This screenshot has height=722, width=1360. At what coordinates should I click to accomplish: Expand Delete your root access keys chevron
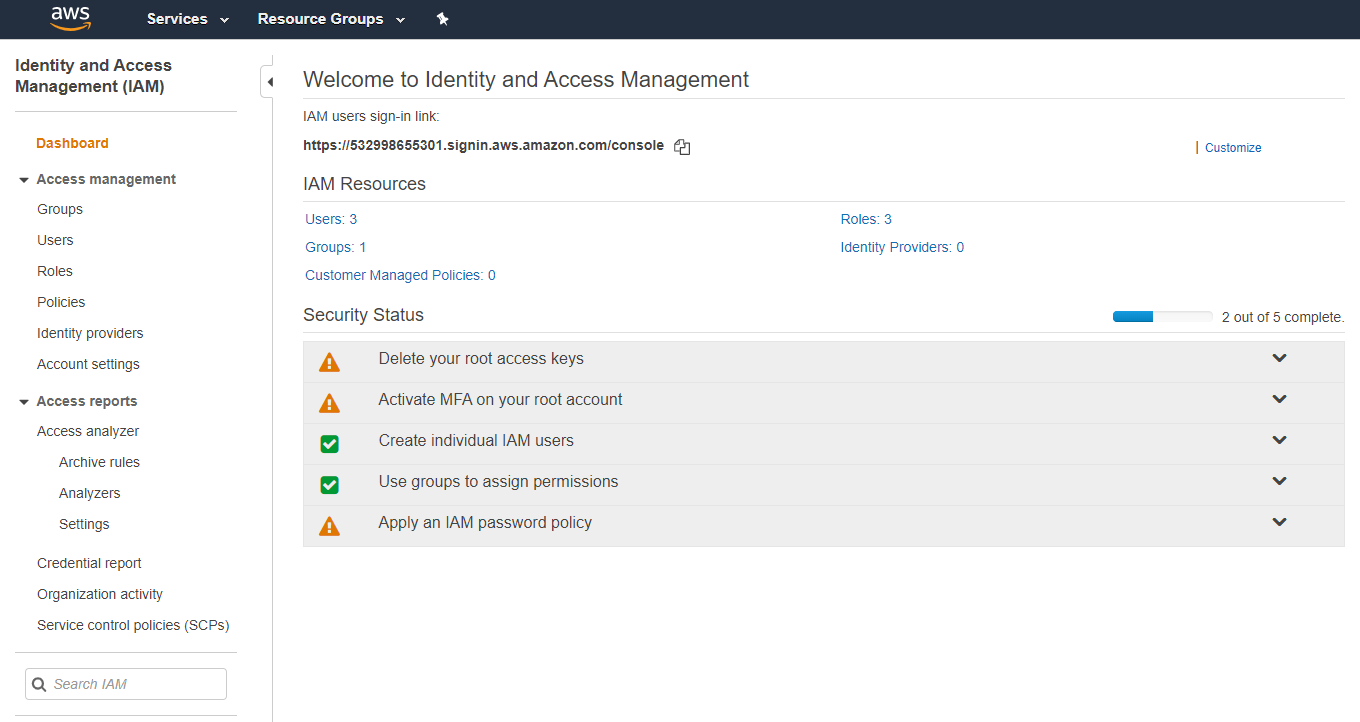point(1279,358)
